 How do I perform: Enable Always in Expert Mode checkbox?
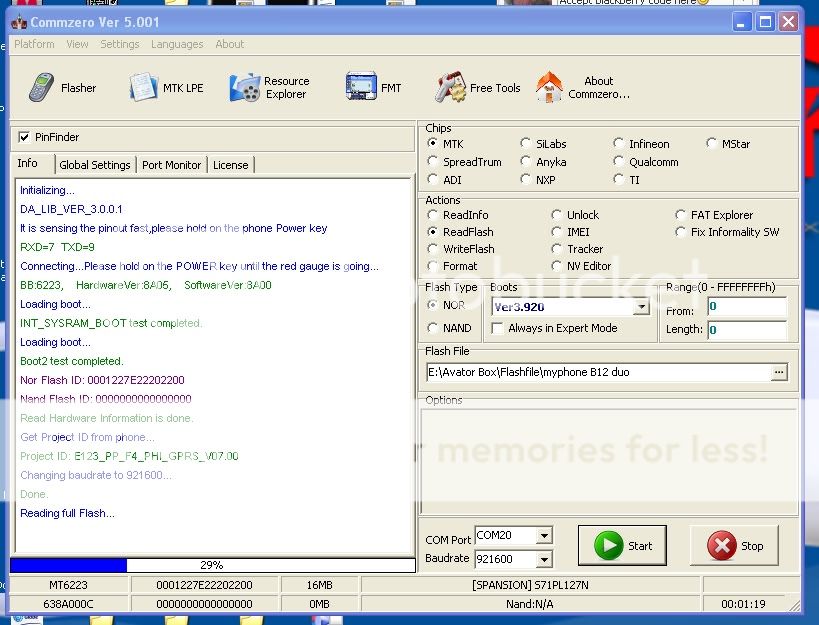(x=497, y=328)
